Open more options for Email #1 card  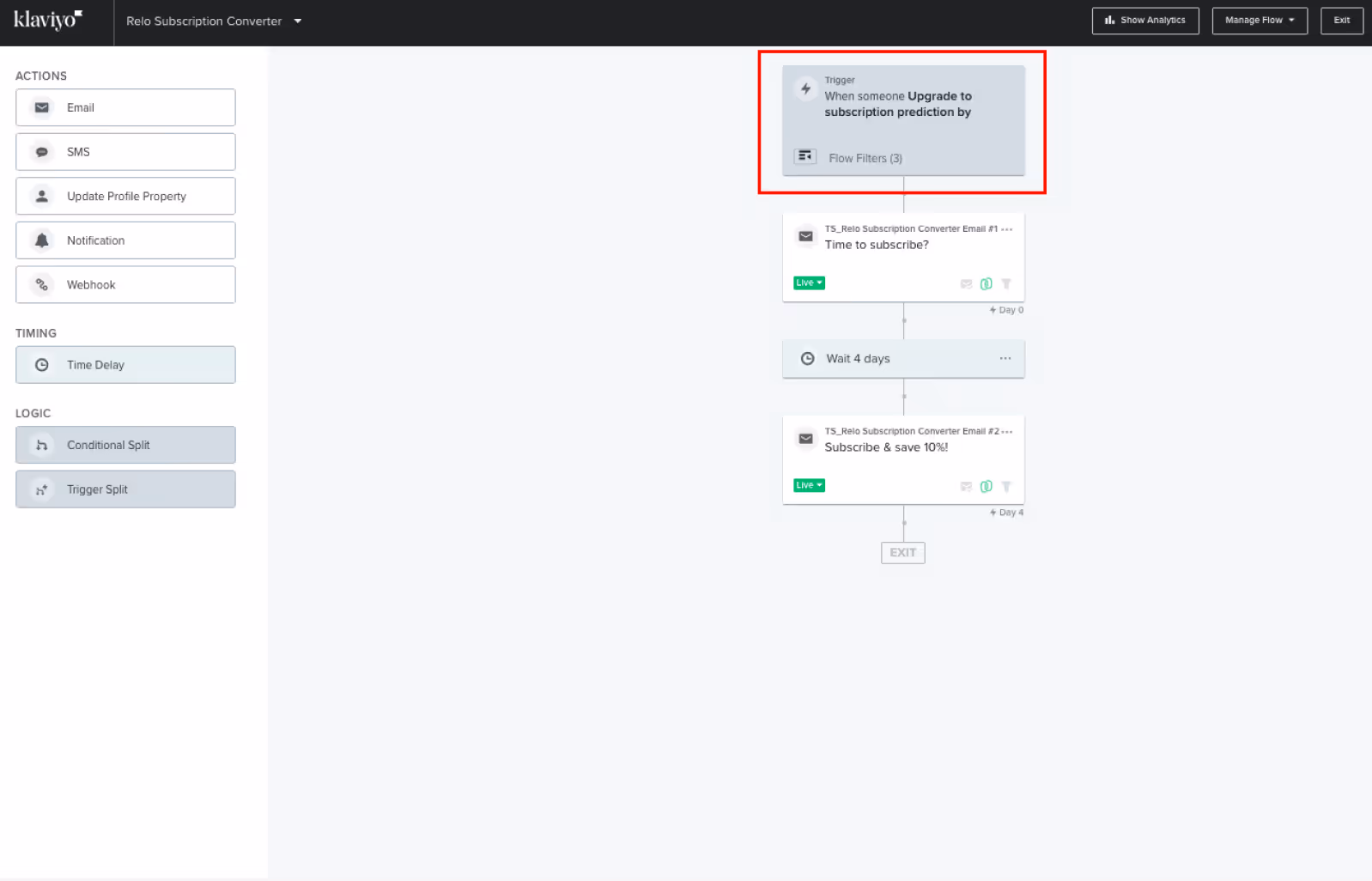[x=1007, y=229]
